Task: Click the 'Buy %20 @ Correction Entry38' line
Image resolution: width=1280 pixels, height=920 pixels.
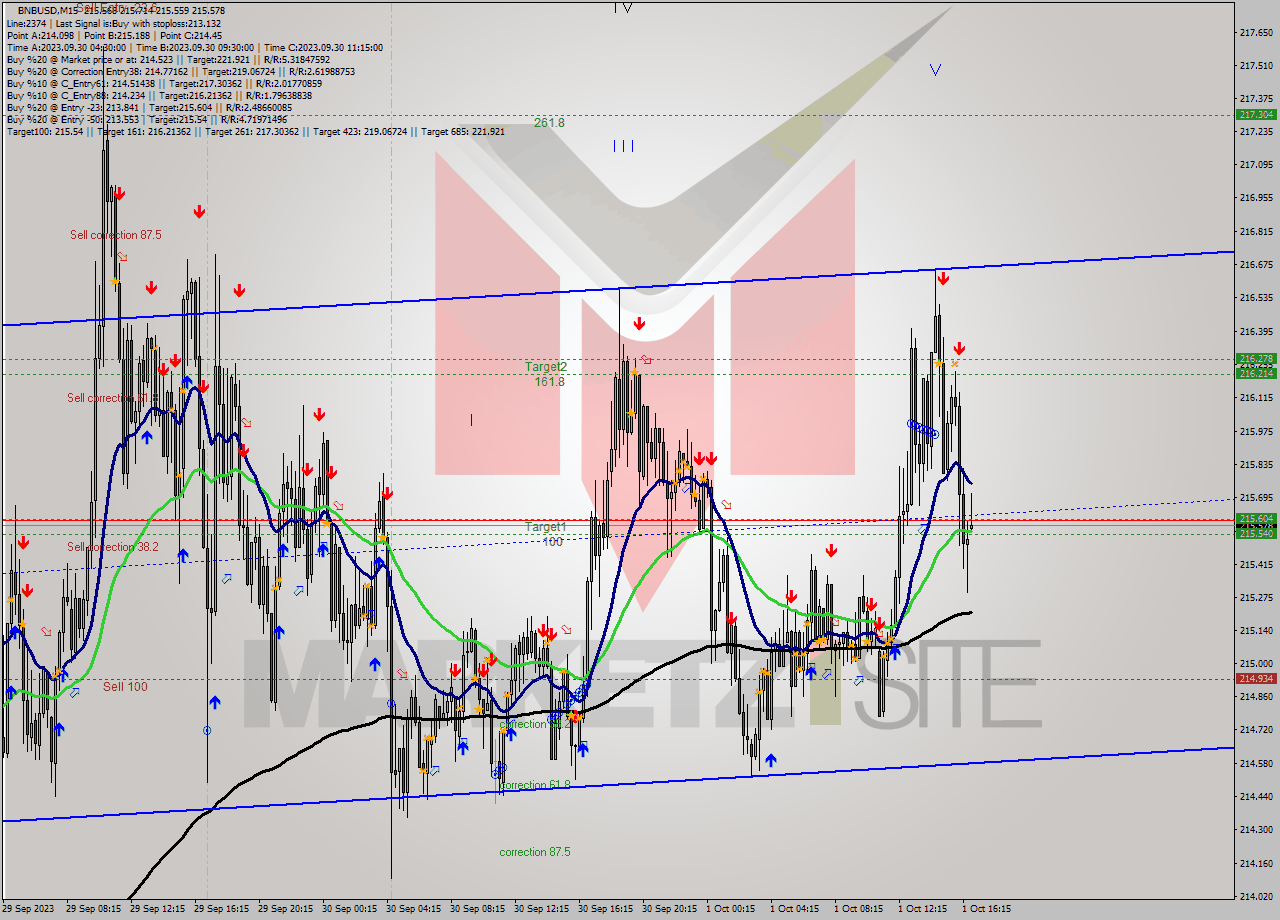Action: pyautogui.click(x=180, y=71)
